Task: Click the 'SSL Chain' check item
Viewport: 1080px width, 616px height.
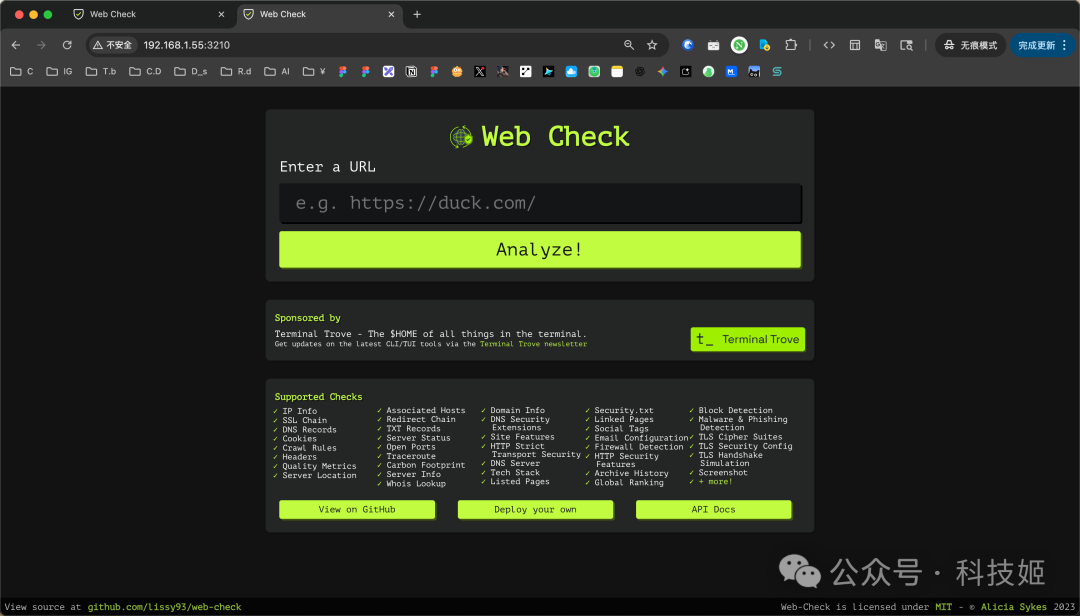Action: [304, 420]
